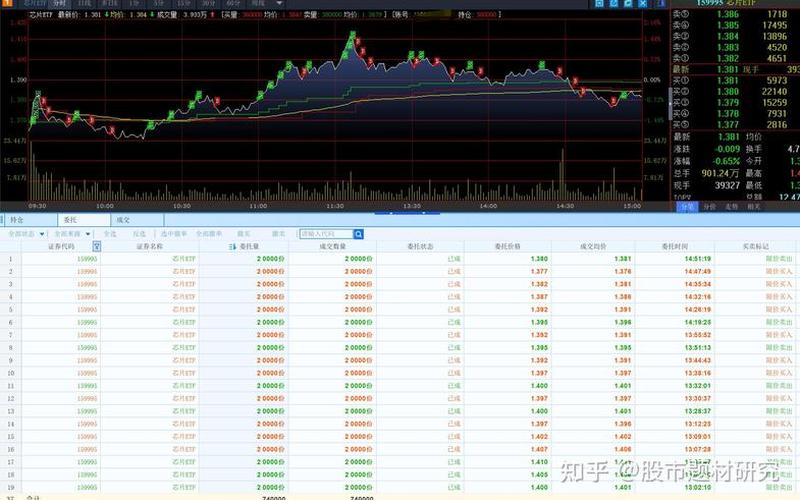
Task: Expand the more-periods arrow in chart toolbar
Action: click(279, 4)
